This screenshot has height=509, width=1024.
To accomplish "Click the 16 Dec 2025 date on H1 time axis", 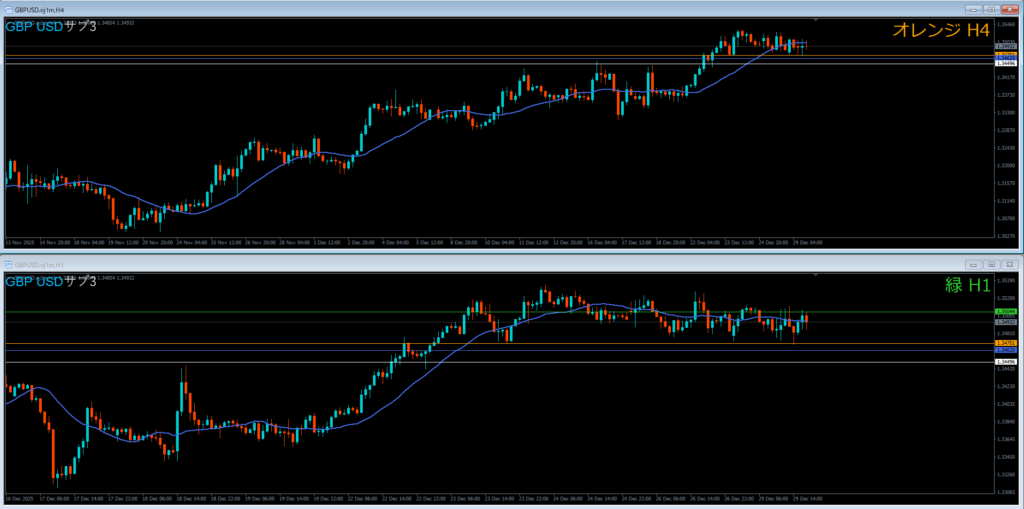I will tap(19, 497).
